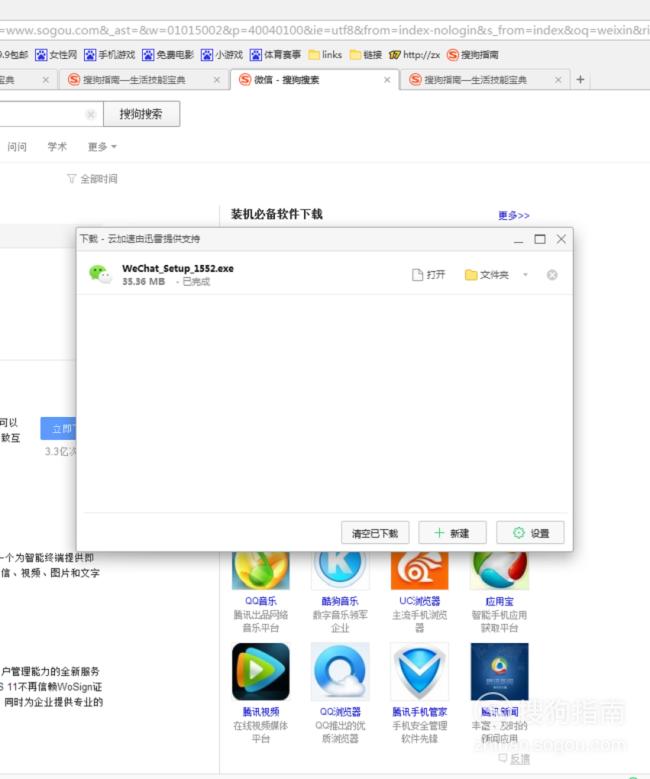650x779 pixels.
Task: Open the 应用宝 text link
Action: tap(499, 601)
